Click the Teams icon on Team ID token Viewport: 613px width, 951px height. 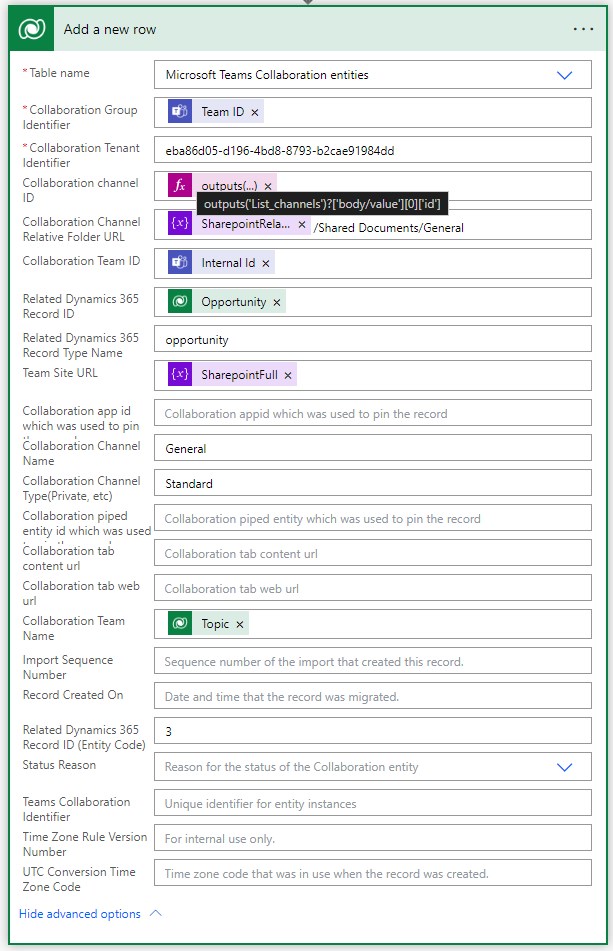pyautogui.click(x=181, y=112)
